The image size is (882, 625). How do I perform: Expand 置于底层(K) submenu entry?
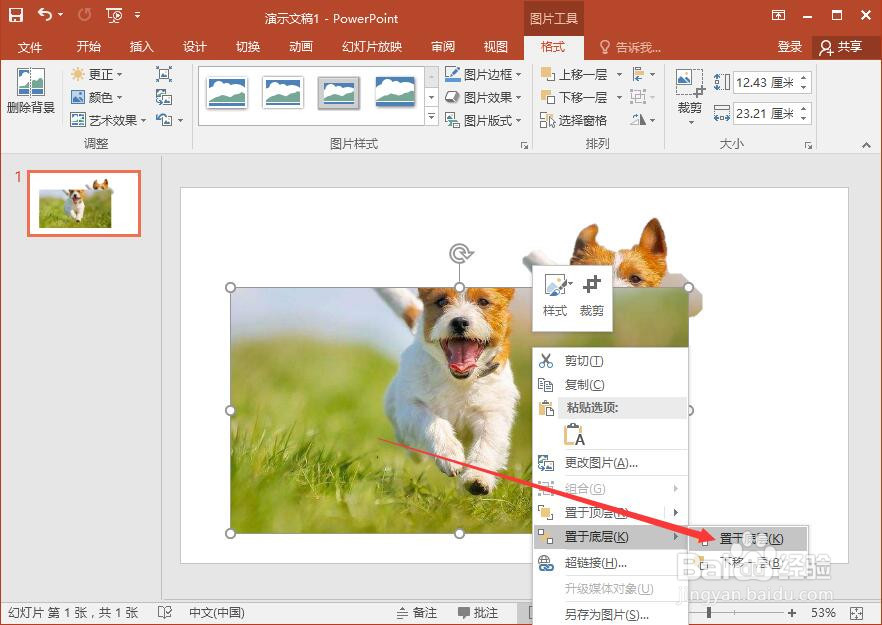point(610,537)
